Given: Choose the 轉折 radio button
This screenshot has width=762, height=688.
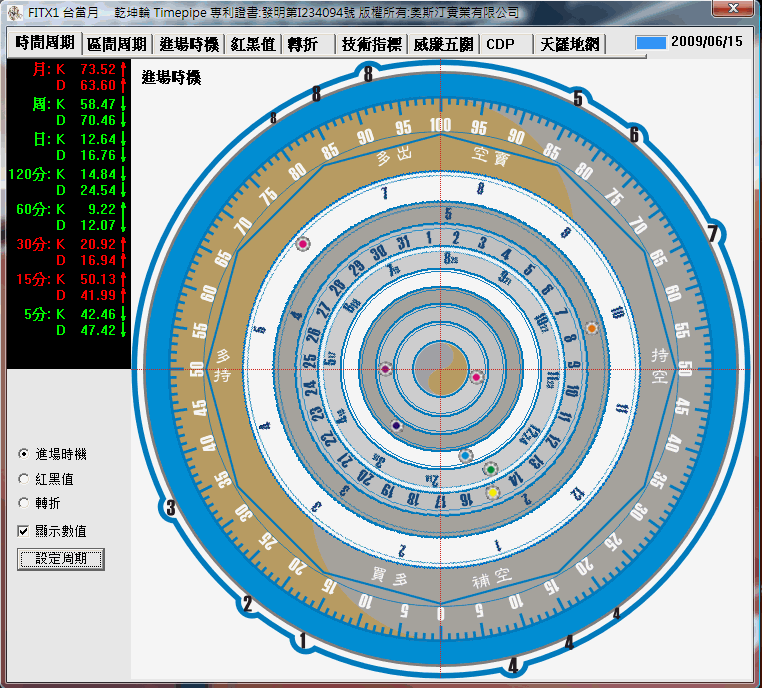Looking at the screenshot, I should tap(24, 503).
